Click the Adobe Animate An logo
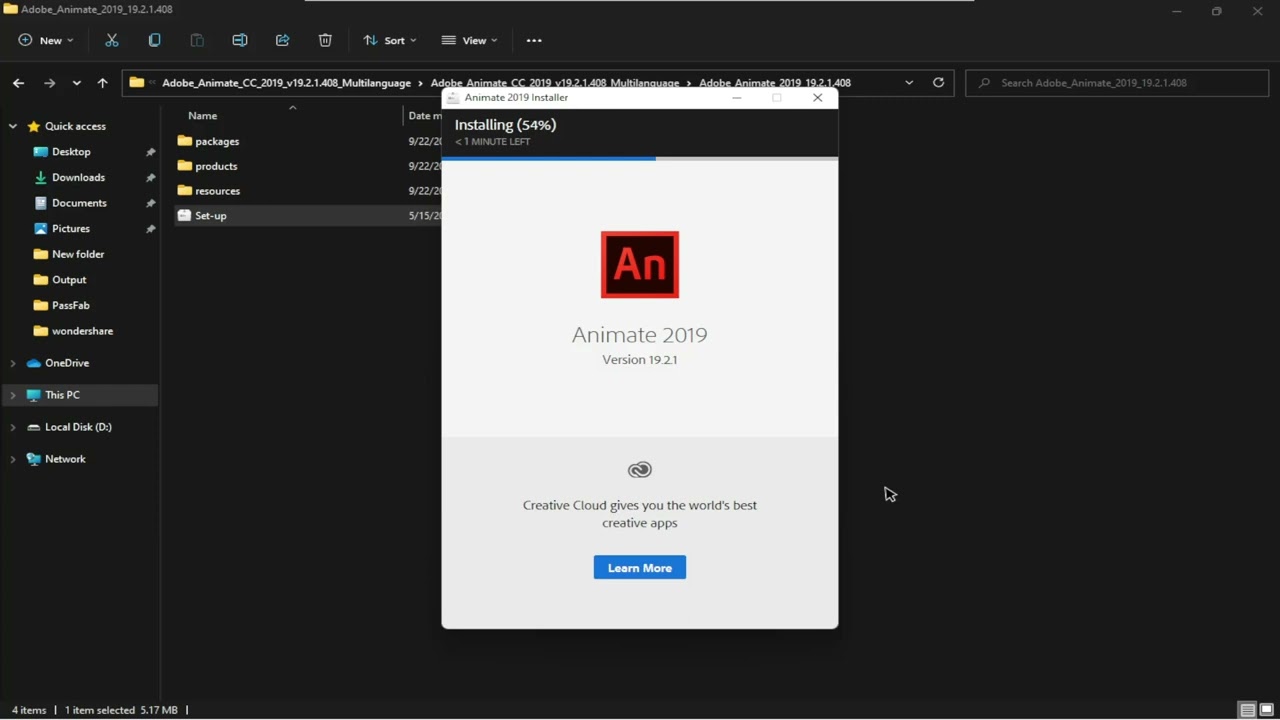This screenshot has height=720, width=1280. [640, 265]
